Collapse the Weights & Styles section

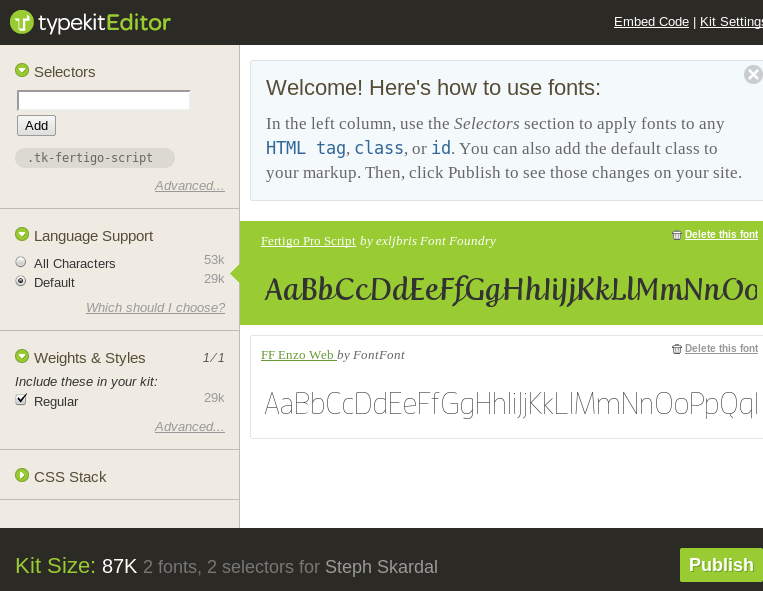click(x=22, y=357)
